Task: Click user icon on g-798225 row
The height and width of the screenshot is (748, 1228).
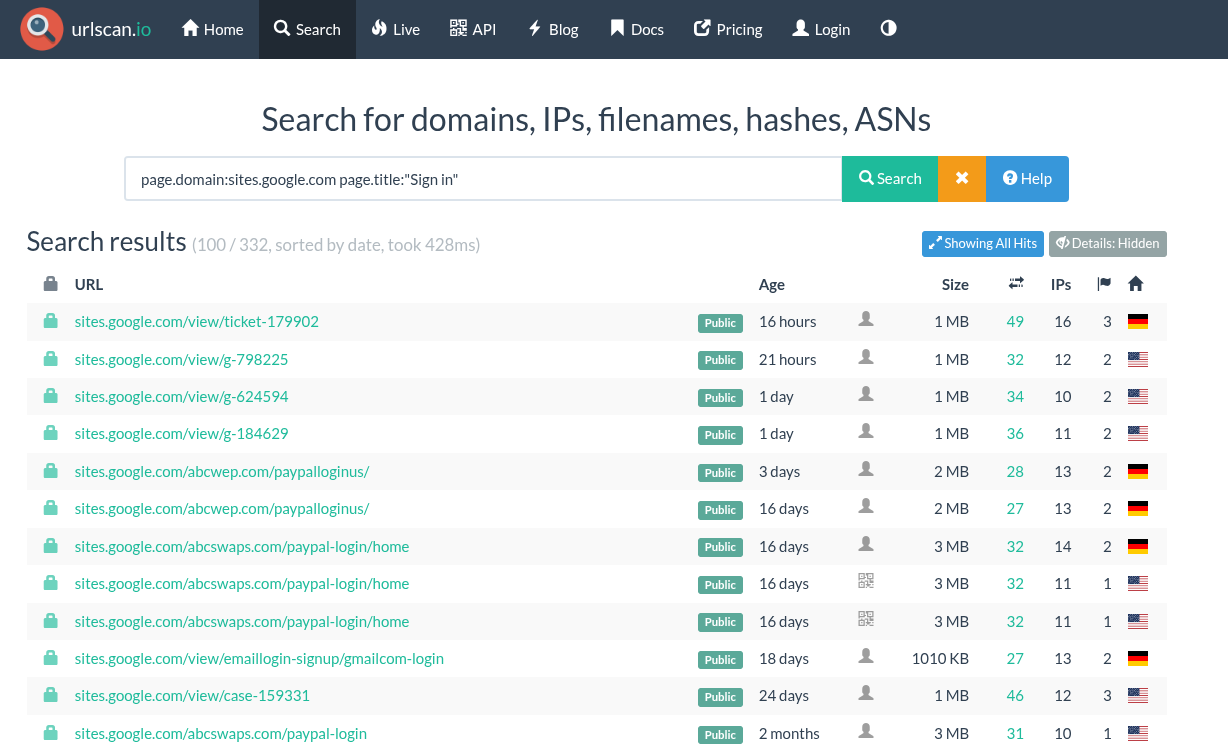Action: 866,356
